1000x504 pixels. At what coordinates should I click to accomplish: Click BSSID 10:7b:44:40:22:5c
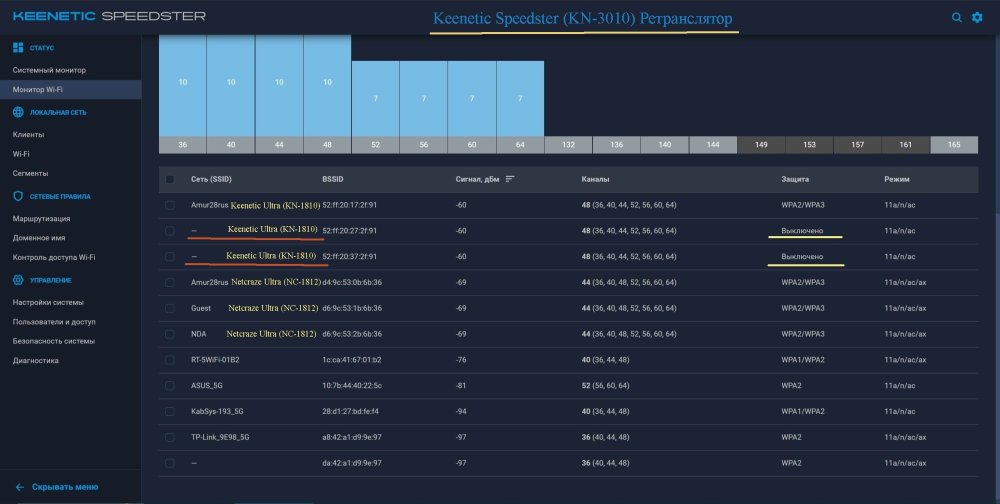(352, 386)
